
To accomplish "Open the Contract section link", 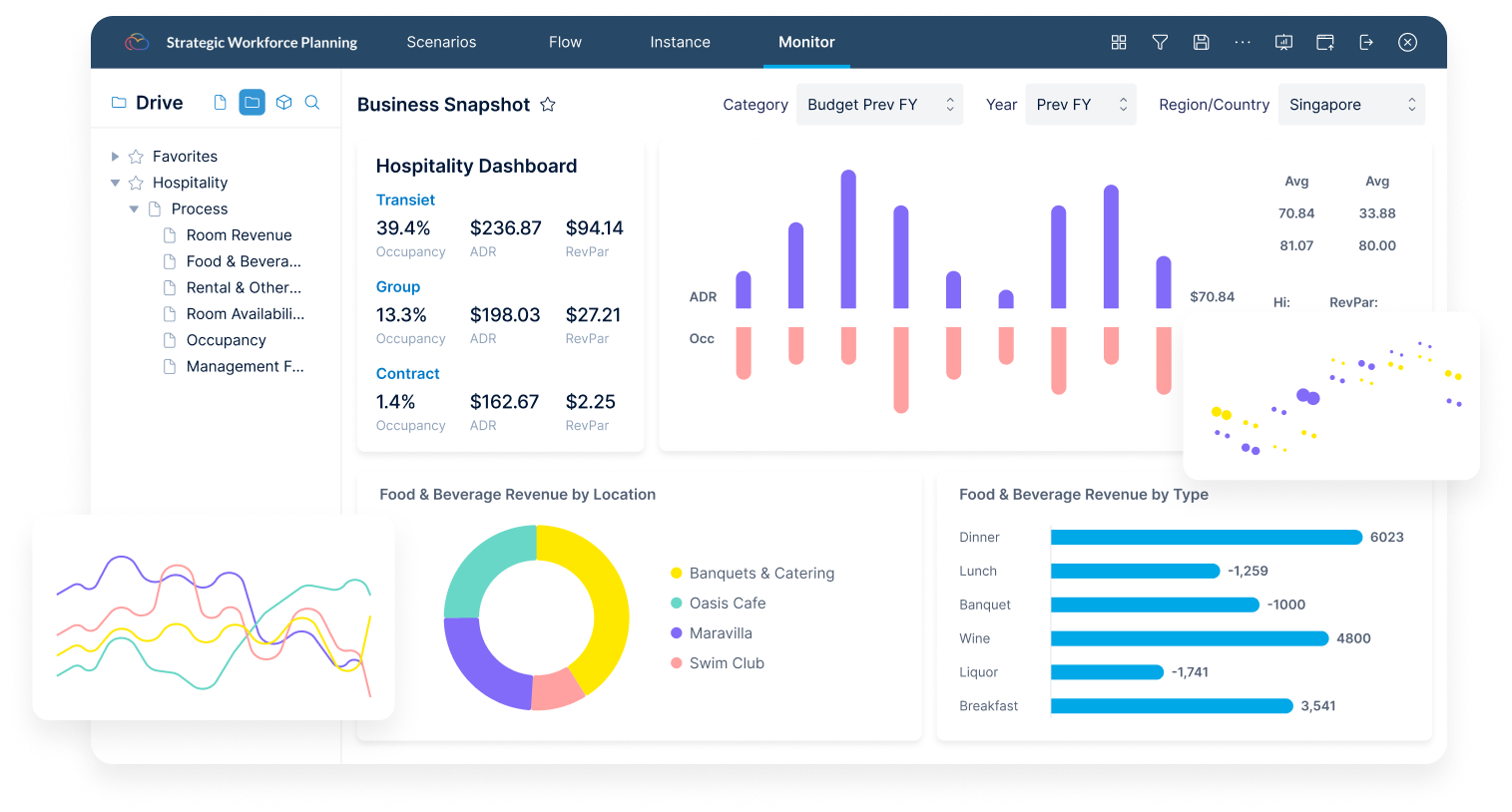I will (x=407, y=373).
